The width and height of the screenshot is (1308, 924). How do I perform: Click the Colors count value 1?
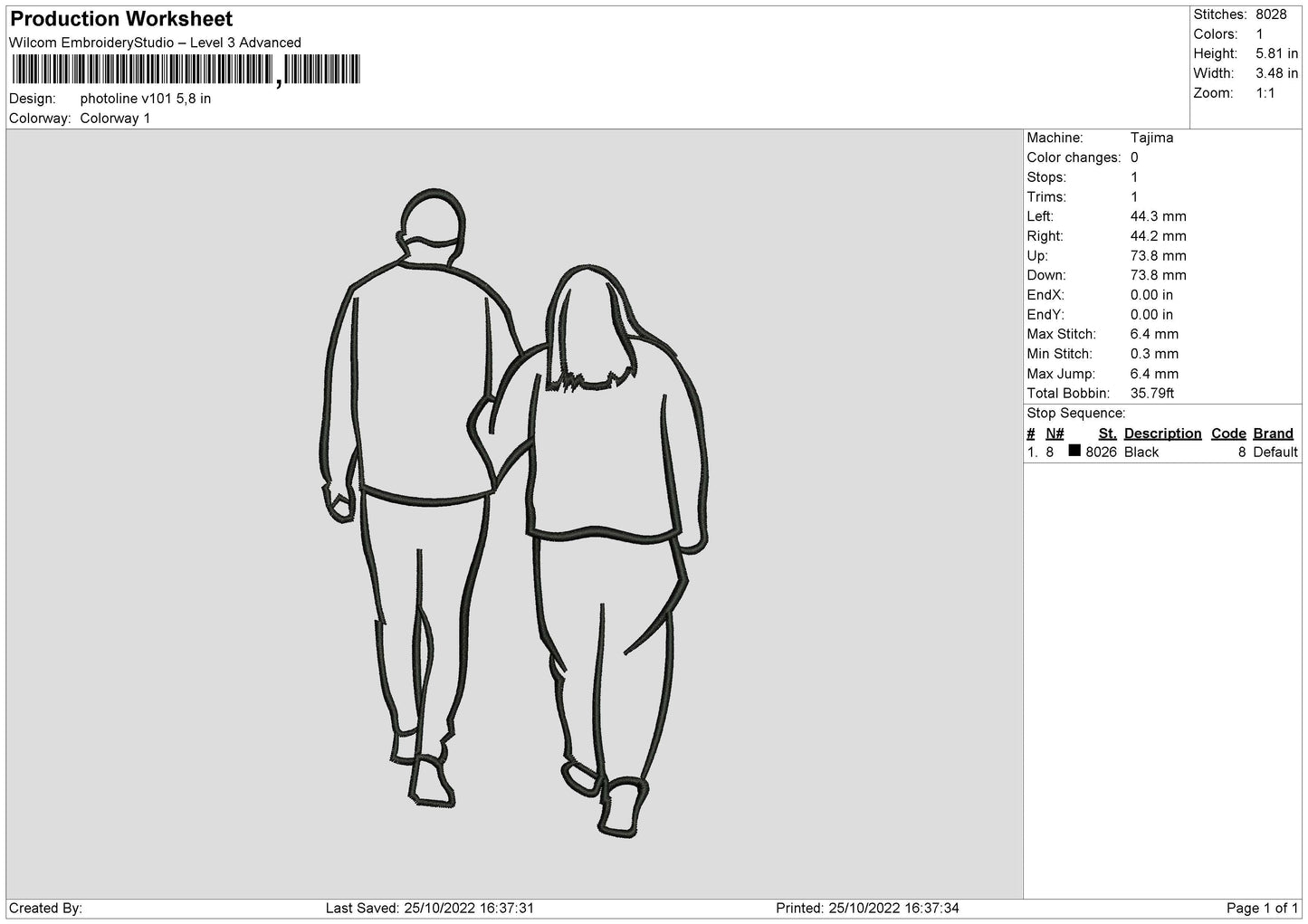1260,34
